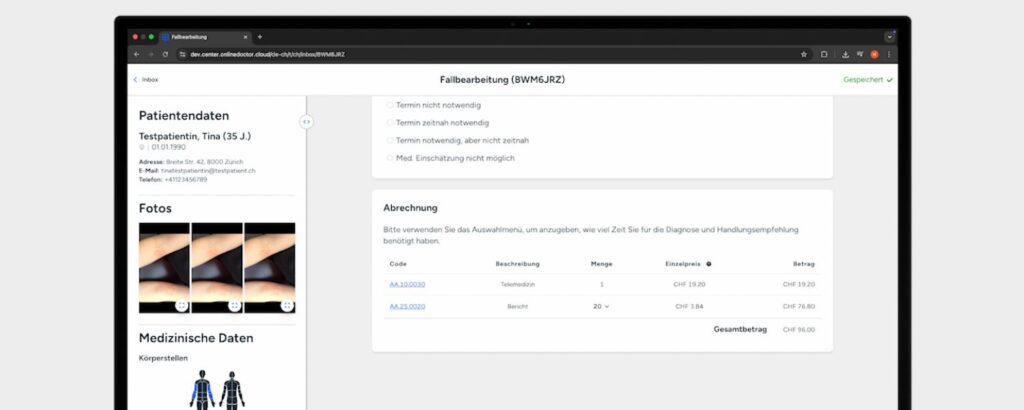1024x410 pixels.
Task: Click the back body figure diagram
Action: pyautogui.click(x=232, y=390)
